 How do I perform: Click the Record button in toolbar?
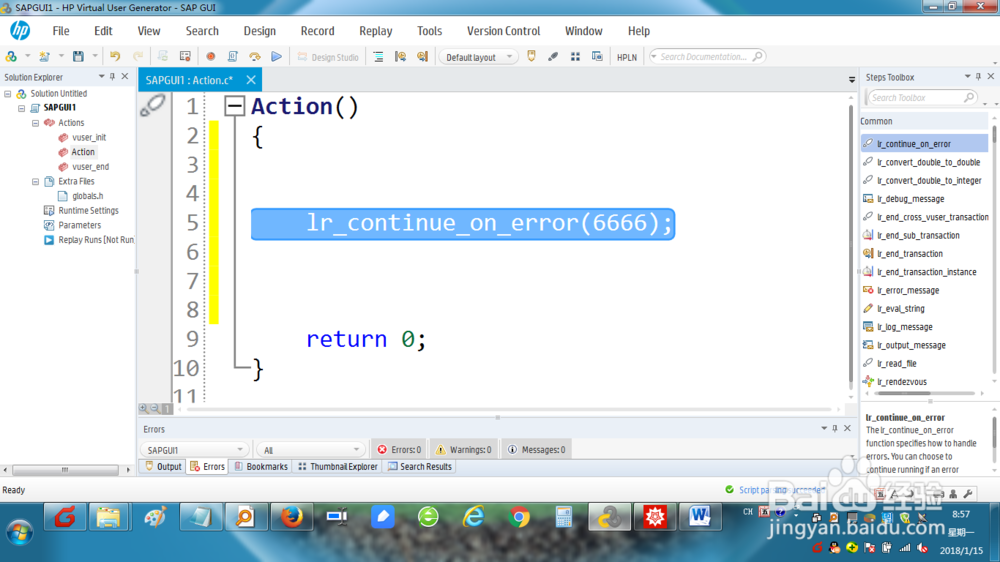(210, 57)
